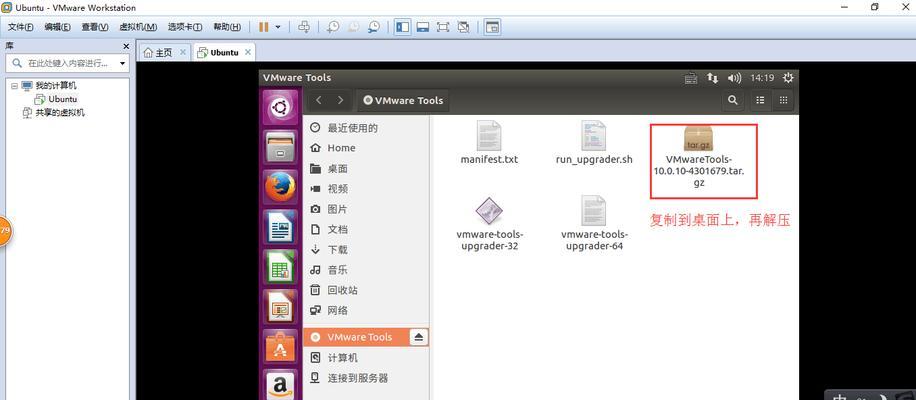Viewport: 916px width, 400px height.
Task: Open the 选项卡(T) menu
Action: click(x=185, y=27)
